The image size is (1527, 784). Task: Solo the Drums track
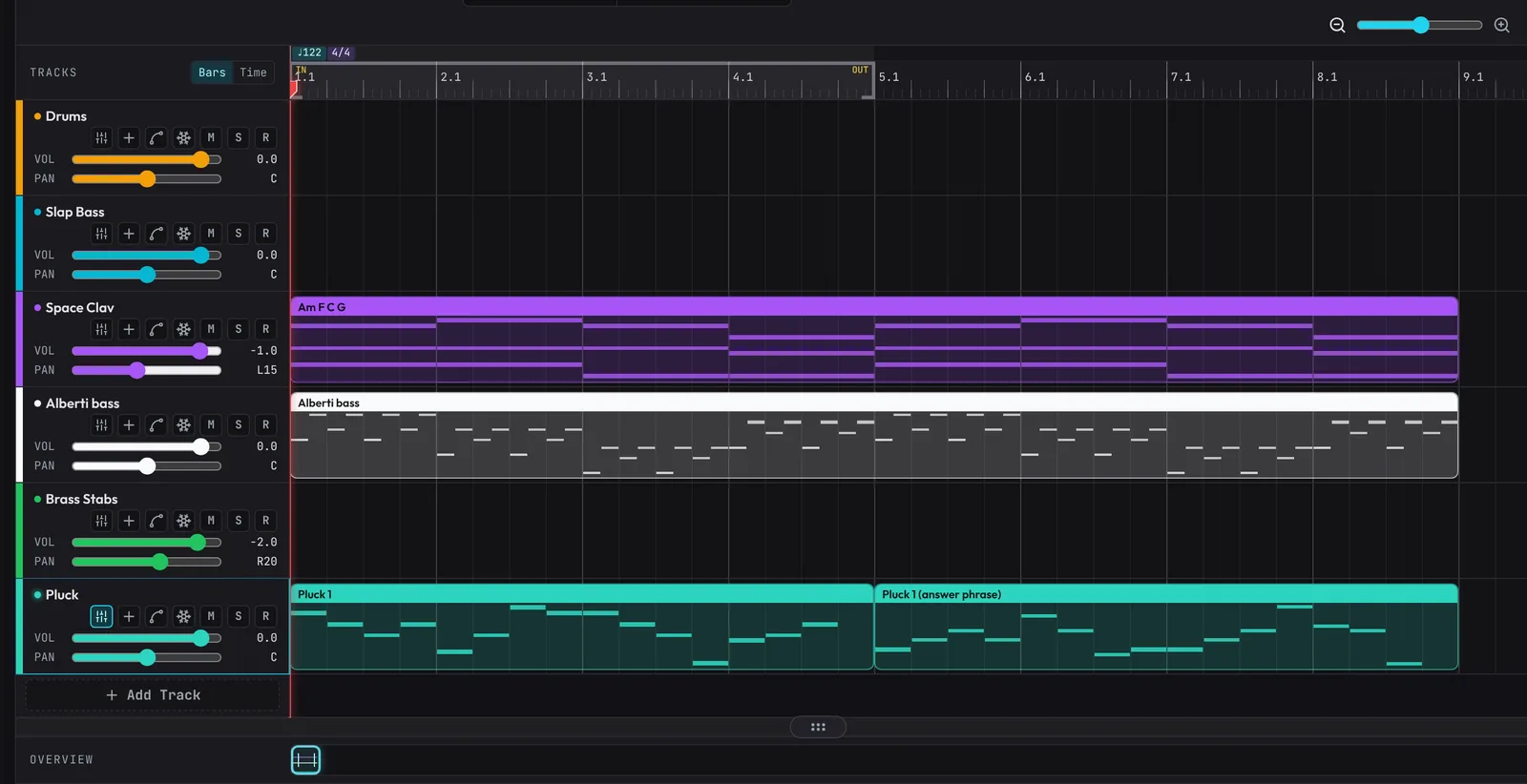(x=239, y=137)
